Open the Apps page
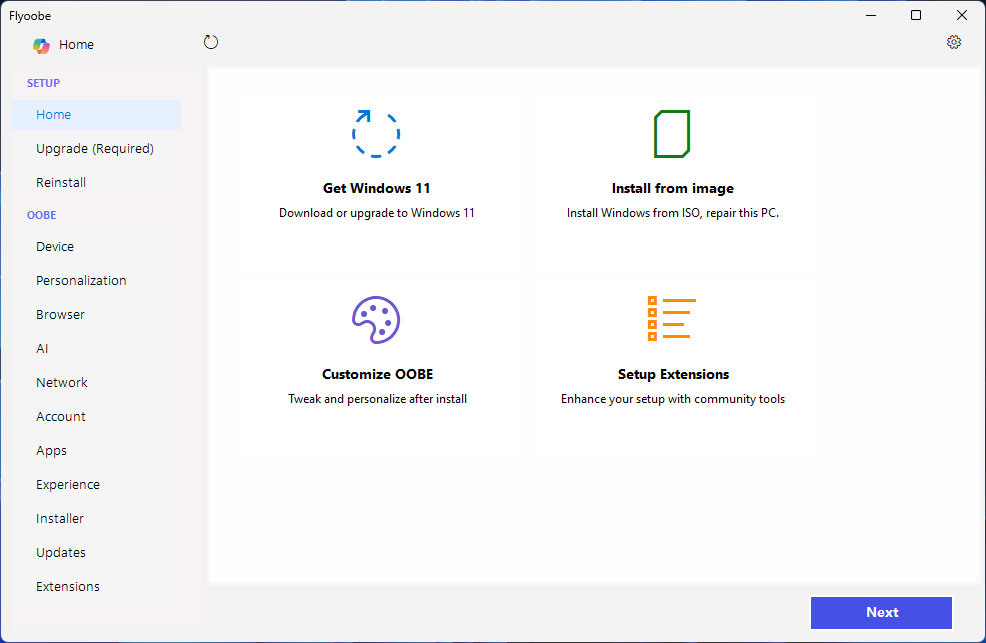 96,450
